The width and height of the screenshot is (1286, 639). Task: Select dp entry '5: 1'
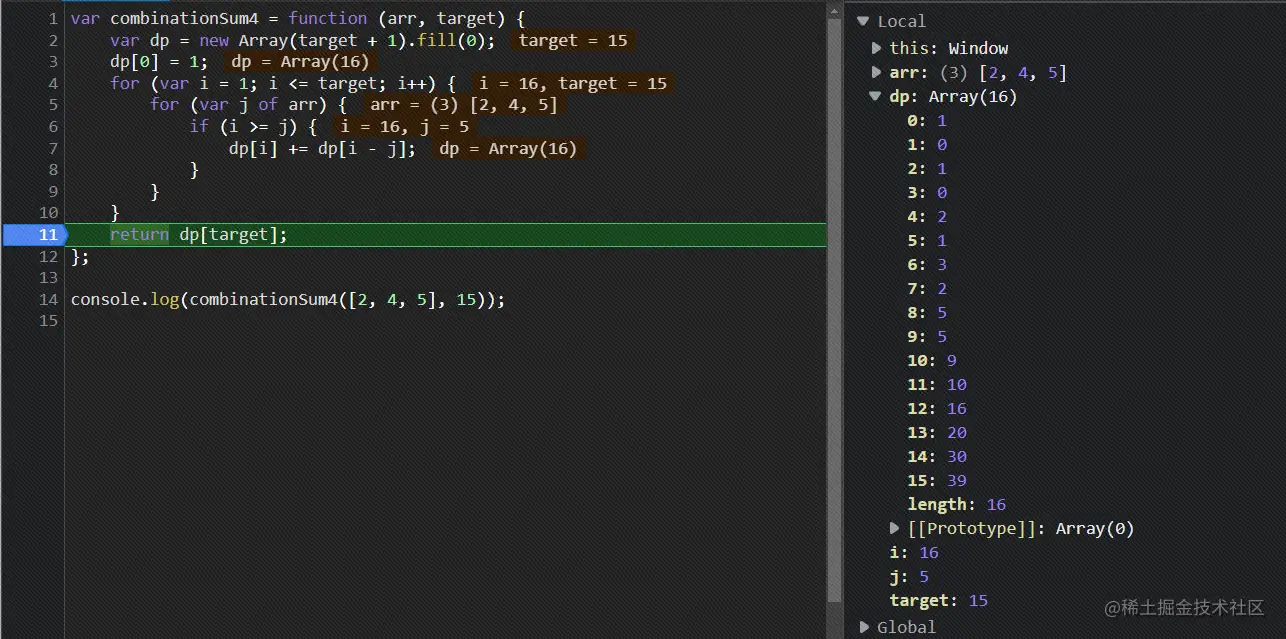pos(927,240)
